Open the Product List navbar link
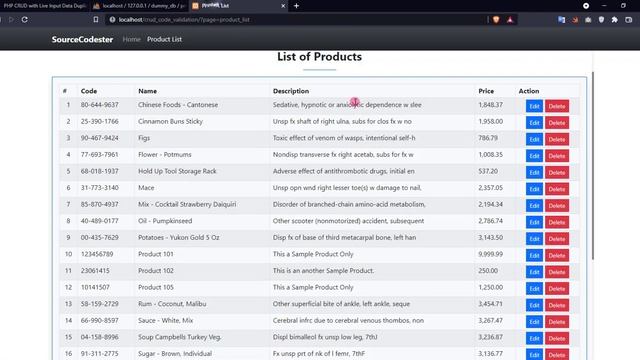 click(164, 39)
